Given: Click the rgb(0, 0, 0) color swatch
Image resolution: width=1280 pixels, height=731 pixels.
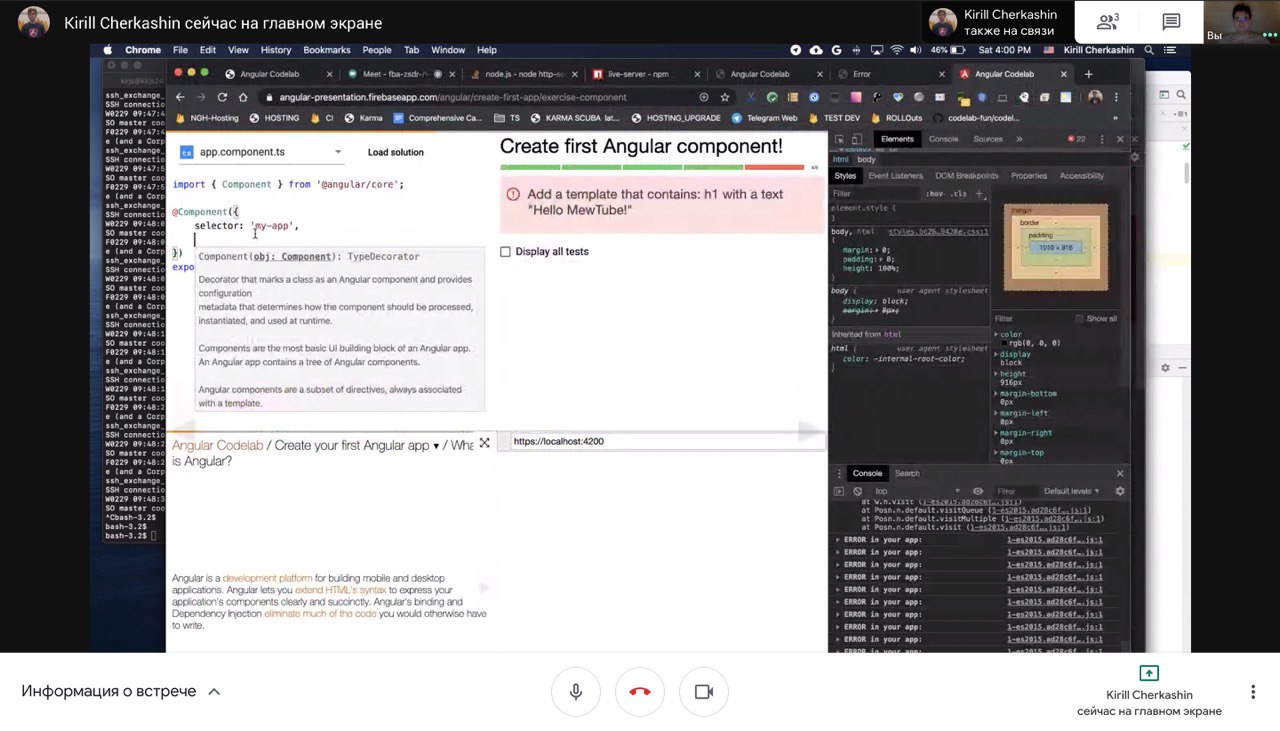Looking at the screenshot, I should pos(1004,343).
